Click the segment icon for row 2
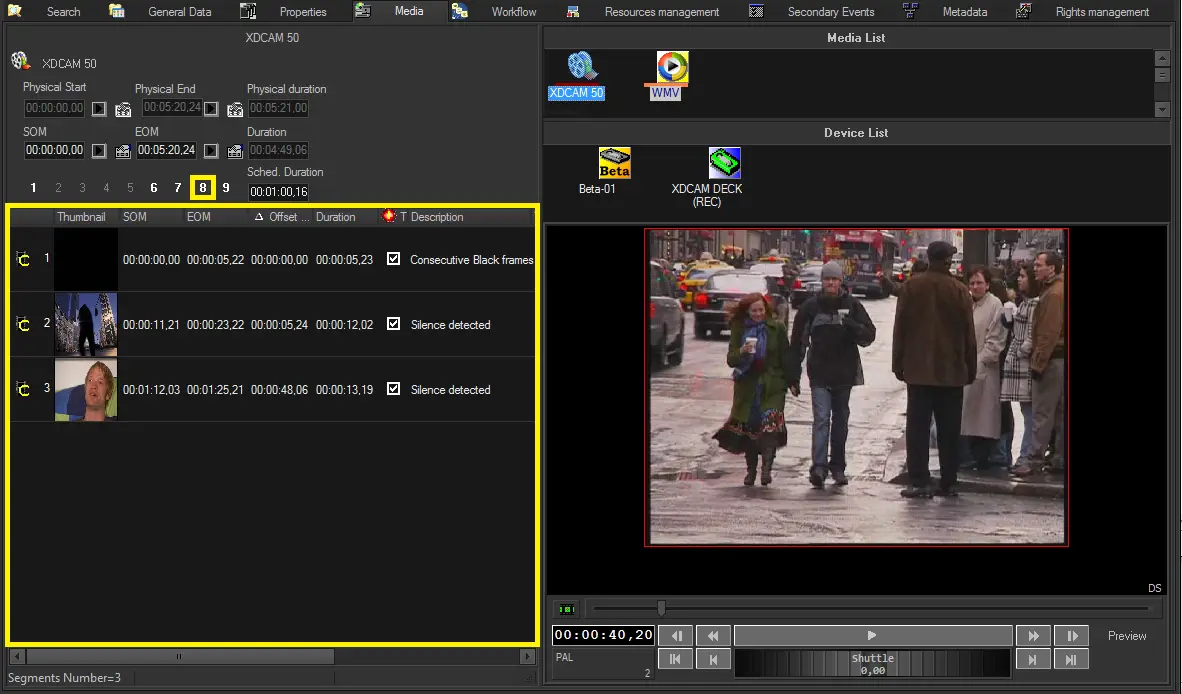Screen dimensions: 1182x694 coord(23,324)
